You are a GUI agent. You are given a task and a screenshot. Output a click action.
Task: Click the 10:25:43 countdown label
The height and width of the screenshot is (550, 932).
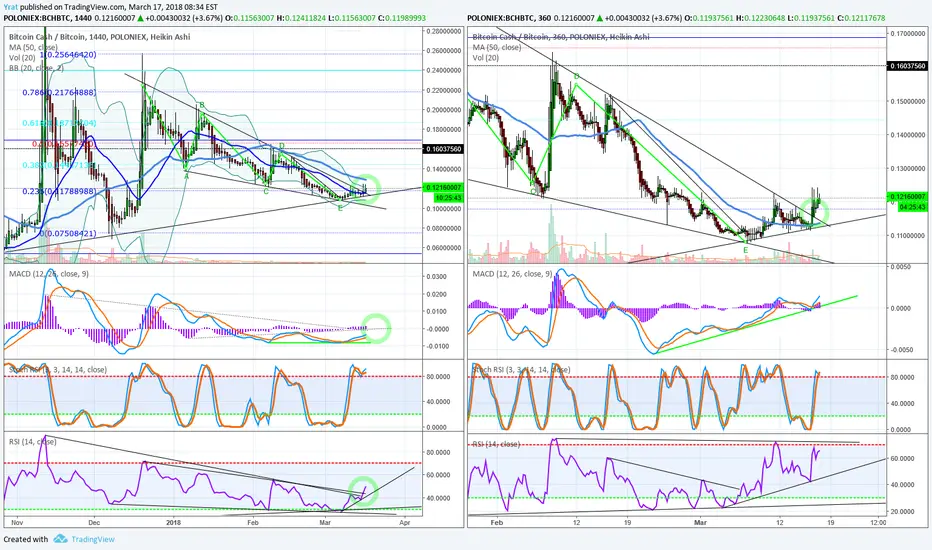pyautogui.click(x=448, y=197)
